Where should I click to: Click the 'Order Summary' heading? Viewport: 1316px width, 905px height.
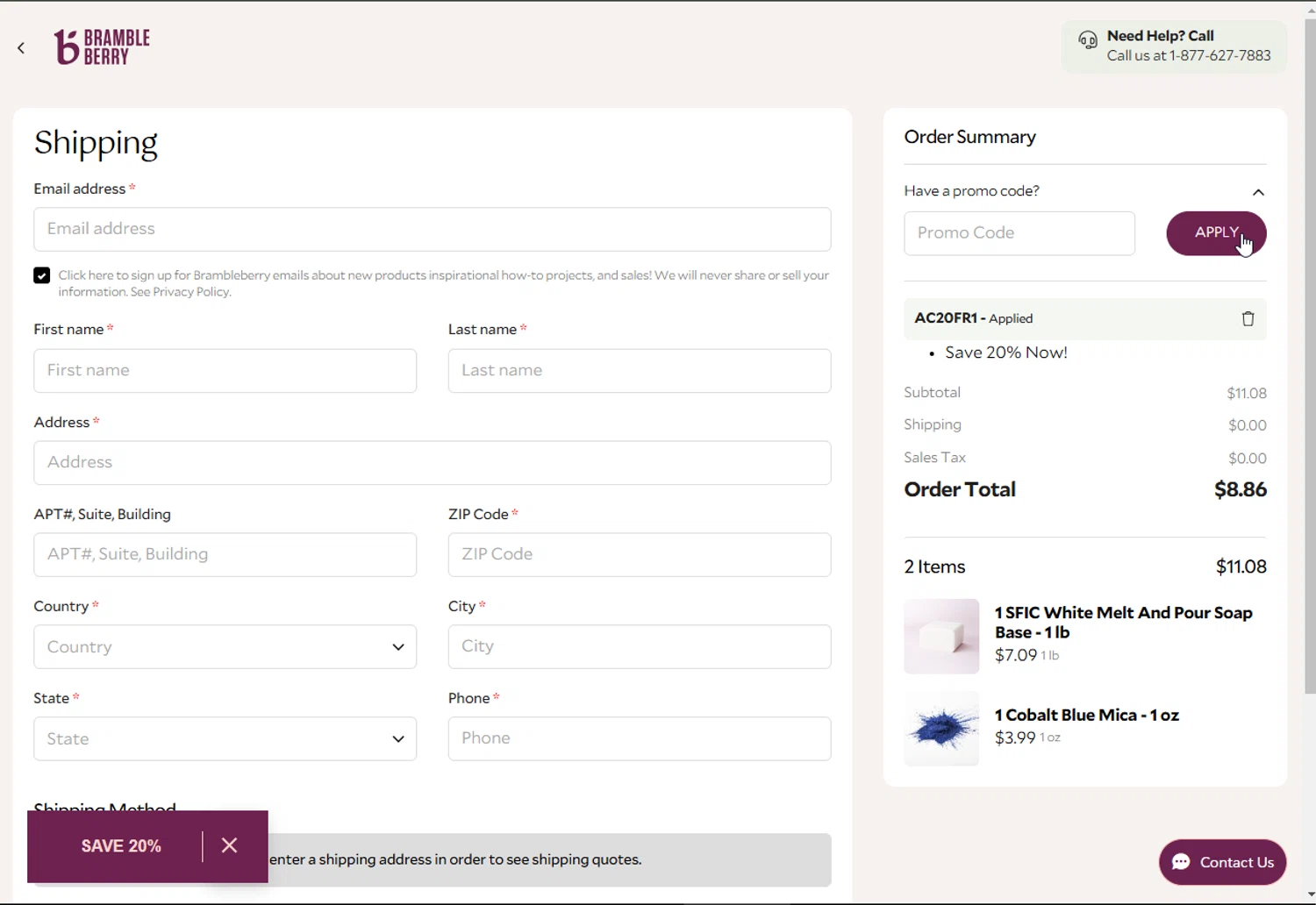[969, 137]
